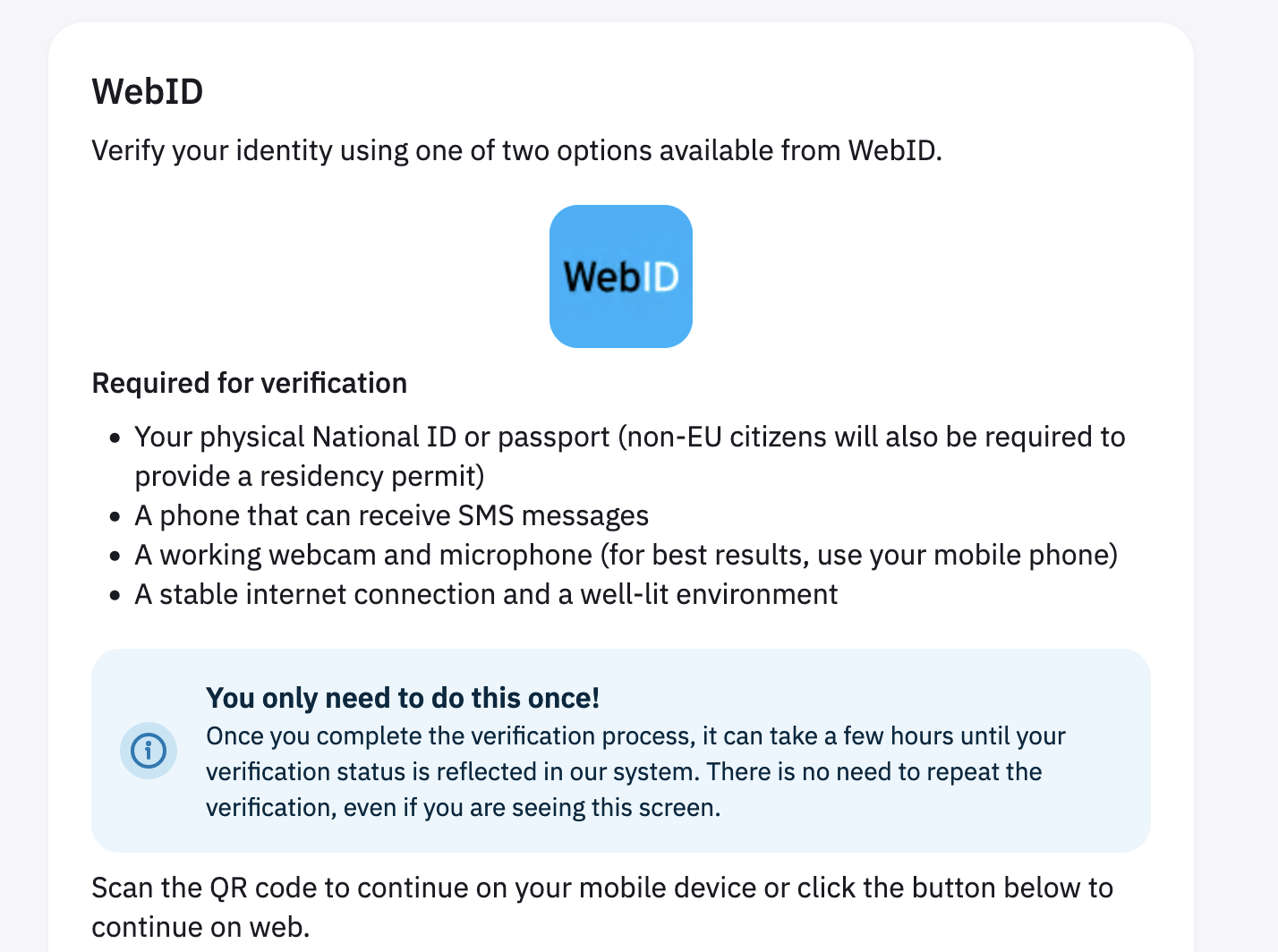Click 'A phone that can receive SMS messages'
Viewport: 1278px width, 952px height.
tap(391, 515)
